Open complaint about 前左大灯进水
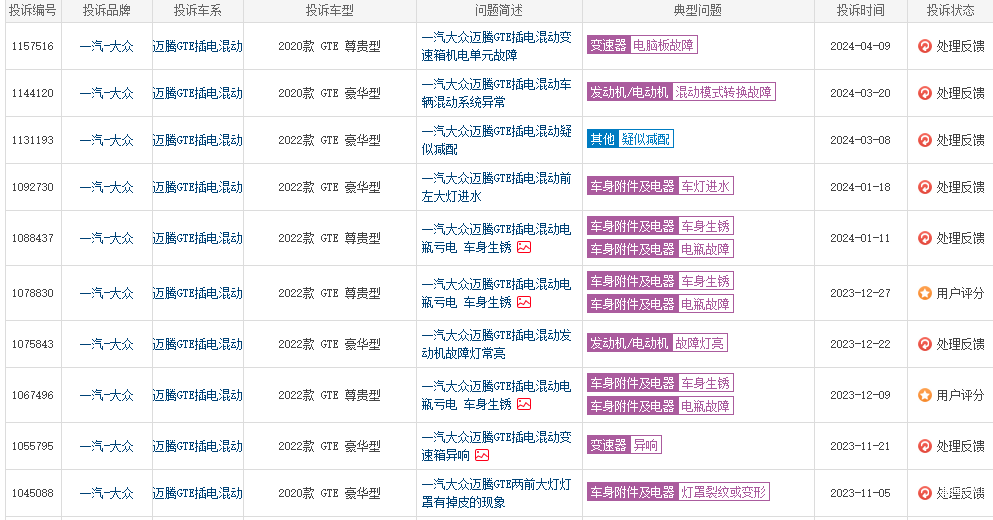This screenshot has height=520, width=993. pos(496,187)
